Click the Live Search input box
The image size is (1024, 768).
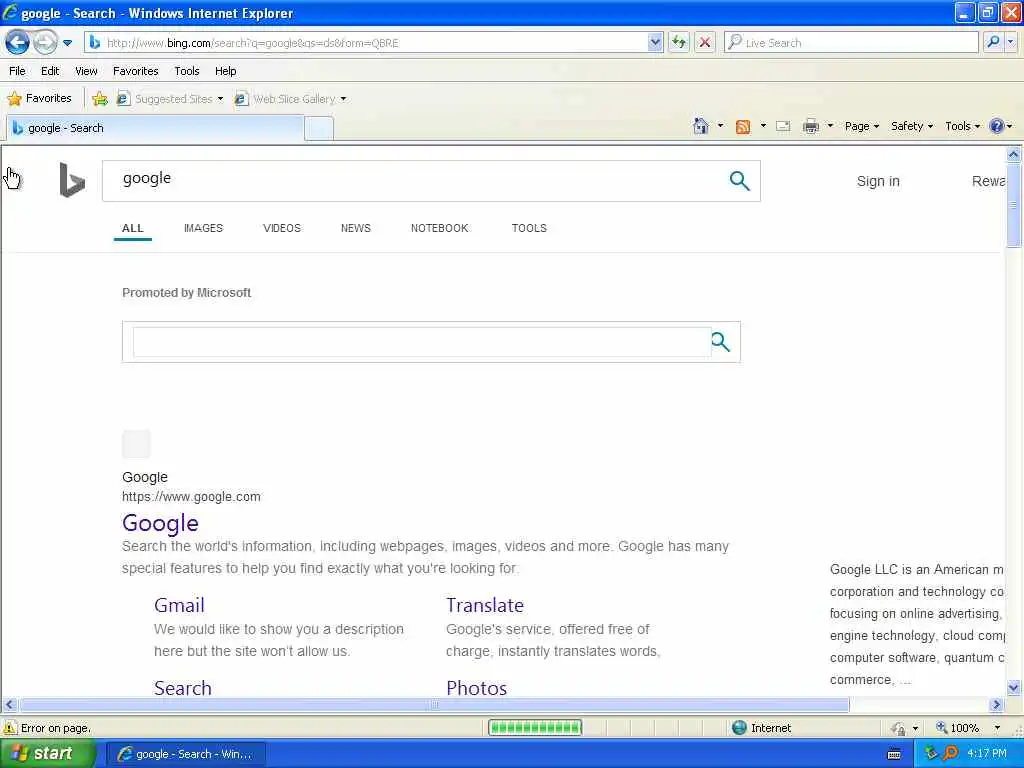tap(851, 43)
